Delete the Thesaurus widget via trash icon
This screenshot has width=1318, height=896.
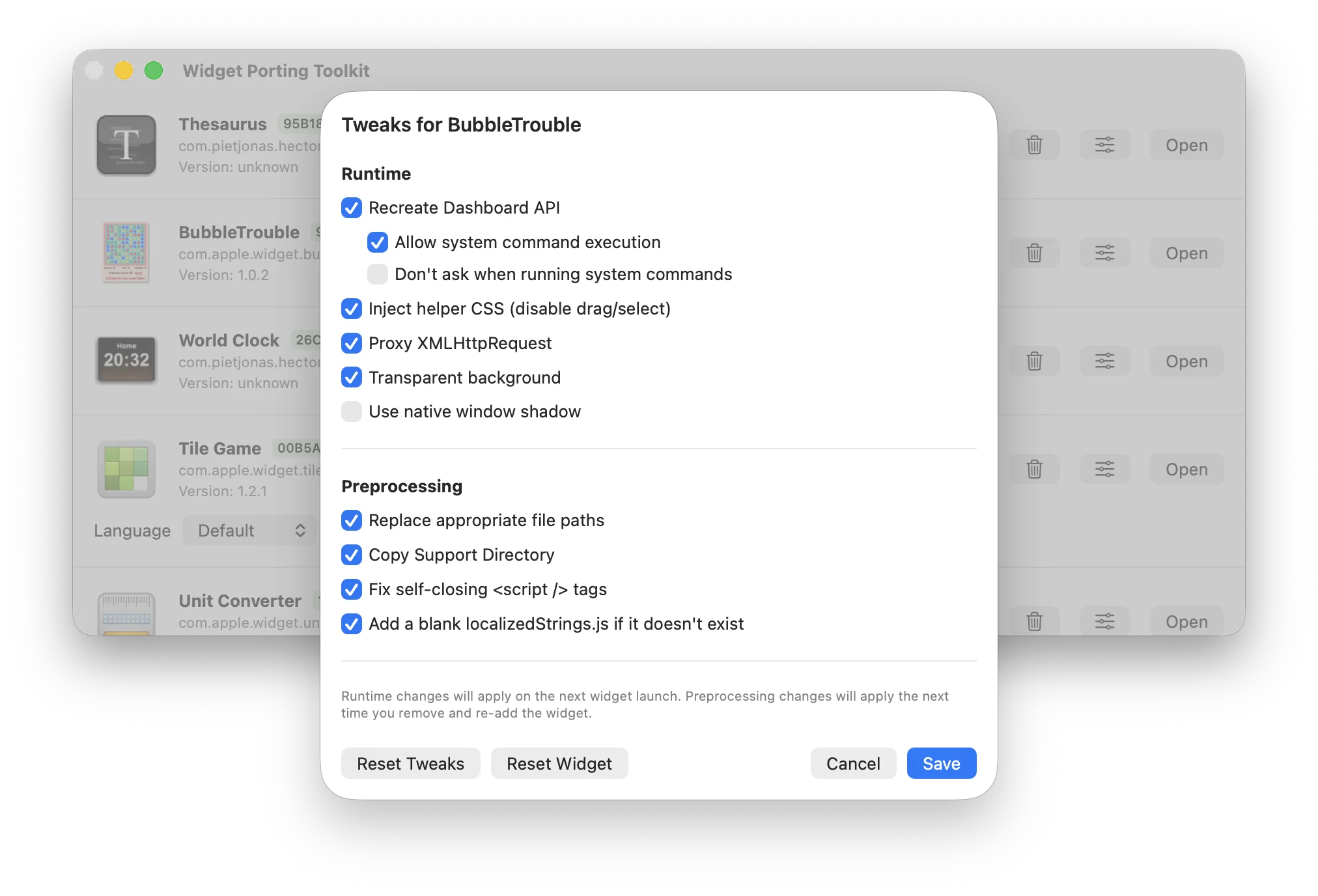click(x=1034, y=145)
